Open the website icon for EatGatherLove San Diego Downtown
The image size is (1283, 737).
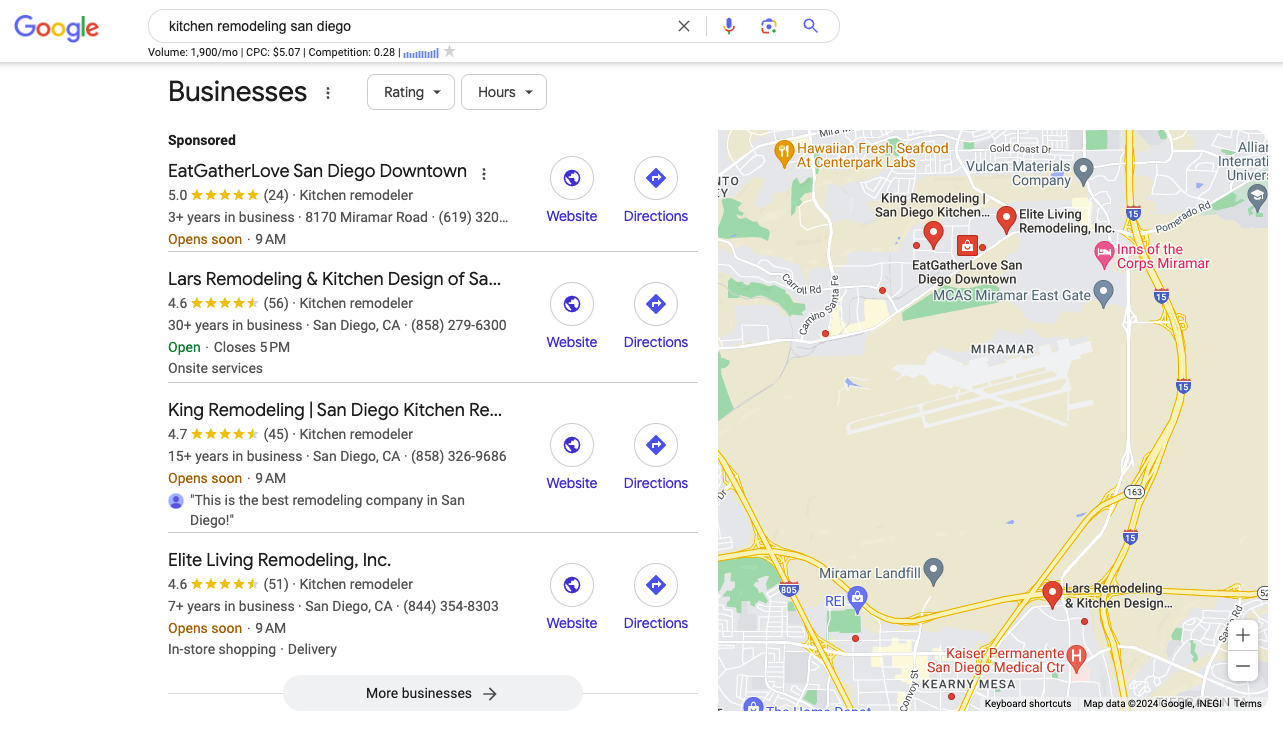[572, 178]
